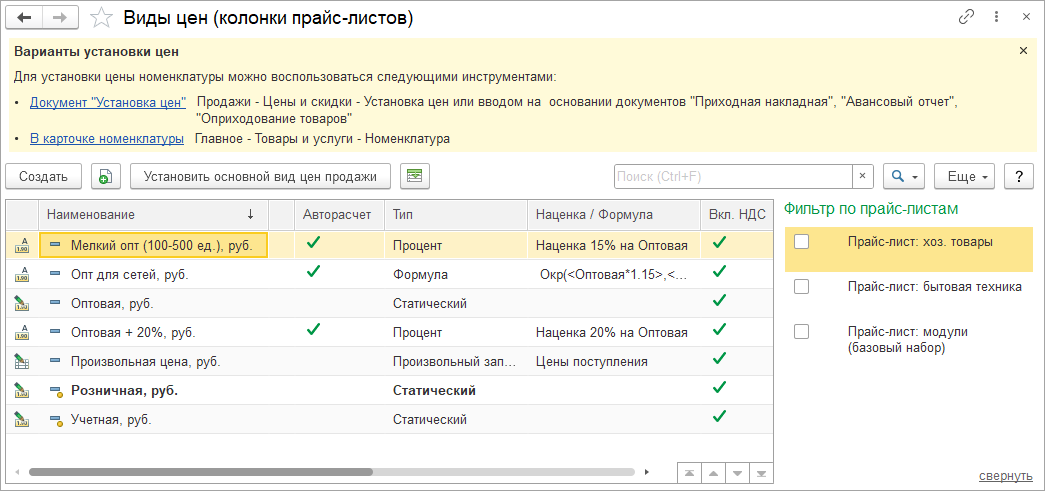Screen dimensions: 1045x491
Task: Dismiss the Варианты установки цен info panel
Action: (x=1024, y=51)
